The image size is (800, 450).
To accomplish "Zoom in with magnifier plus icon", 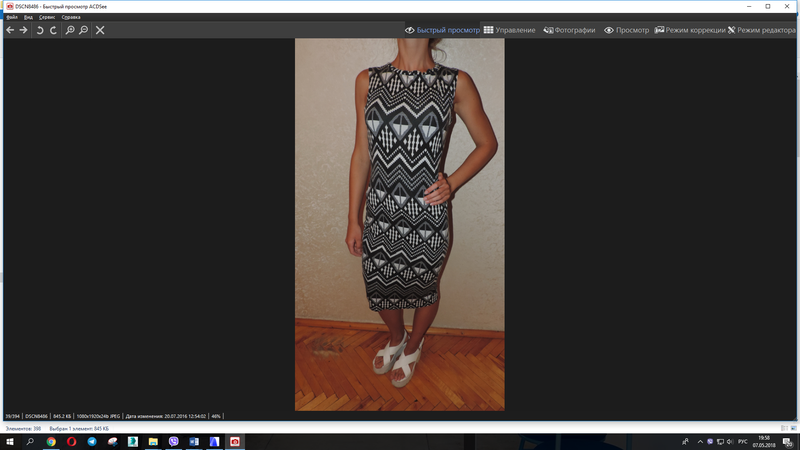I will point(70,30).
